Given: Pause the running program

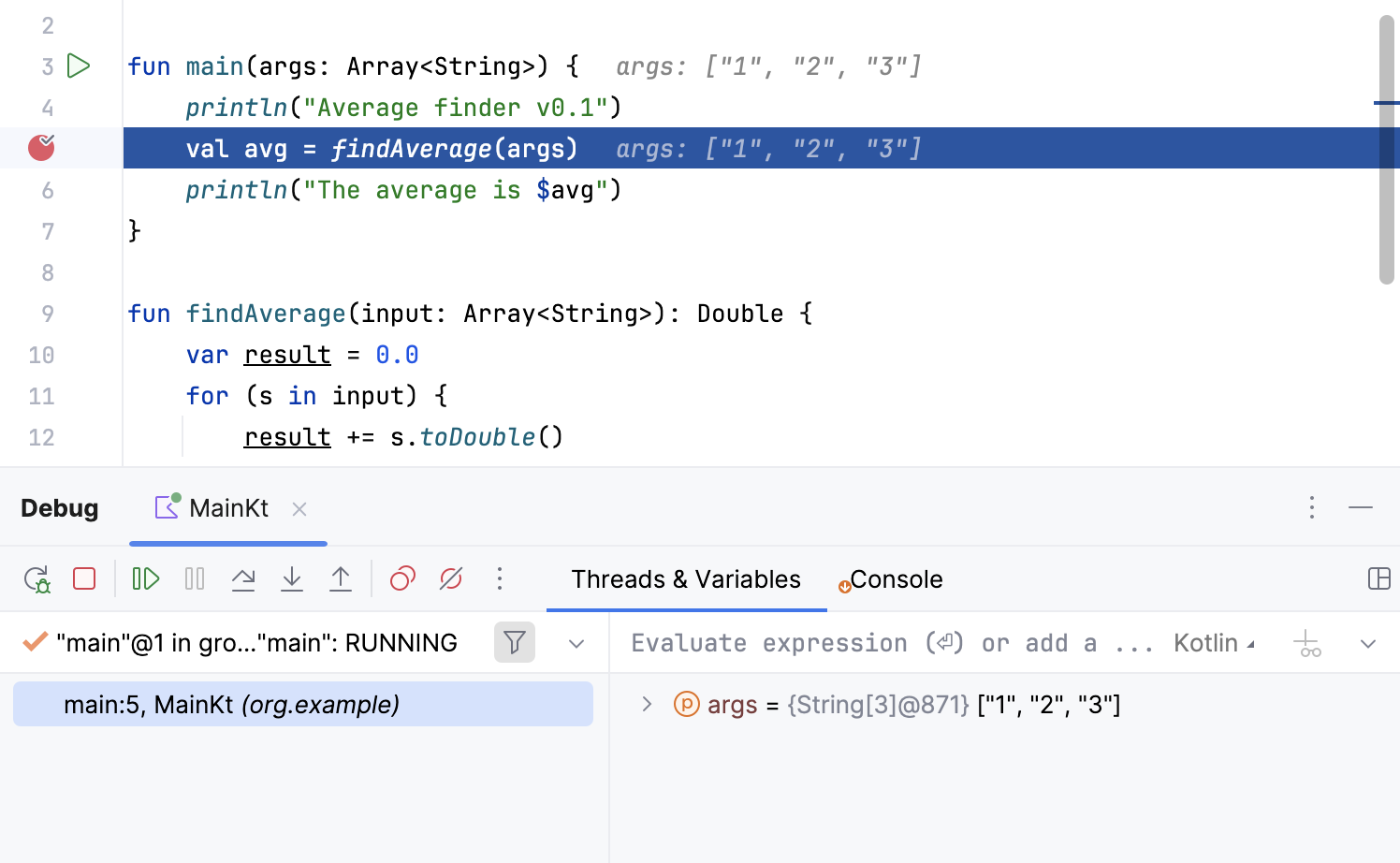Looking at the screenshot, I should (x=194, y=578).
